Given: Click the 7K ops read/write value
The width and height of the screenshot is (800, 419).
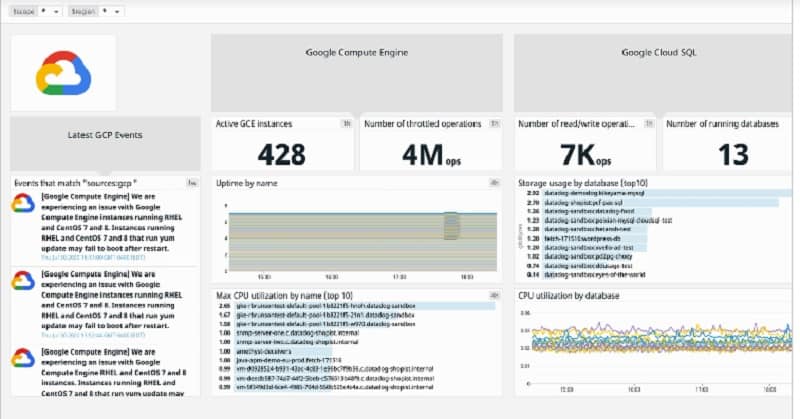Looking at the screenshot, I should (x=585, y=155).
